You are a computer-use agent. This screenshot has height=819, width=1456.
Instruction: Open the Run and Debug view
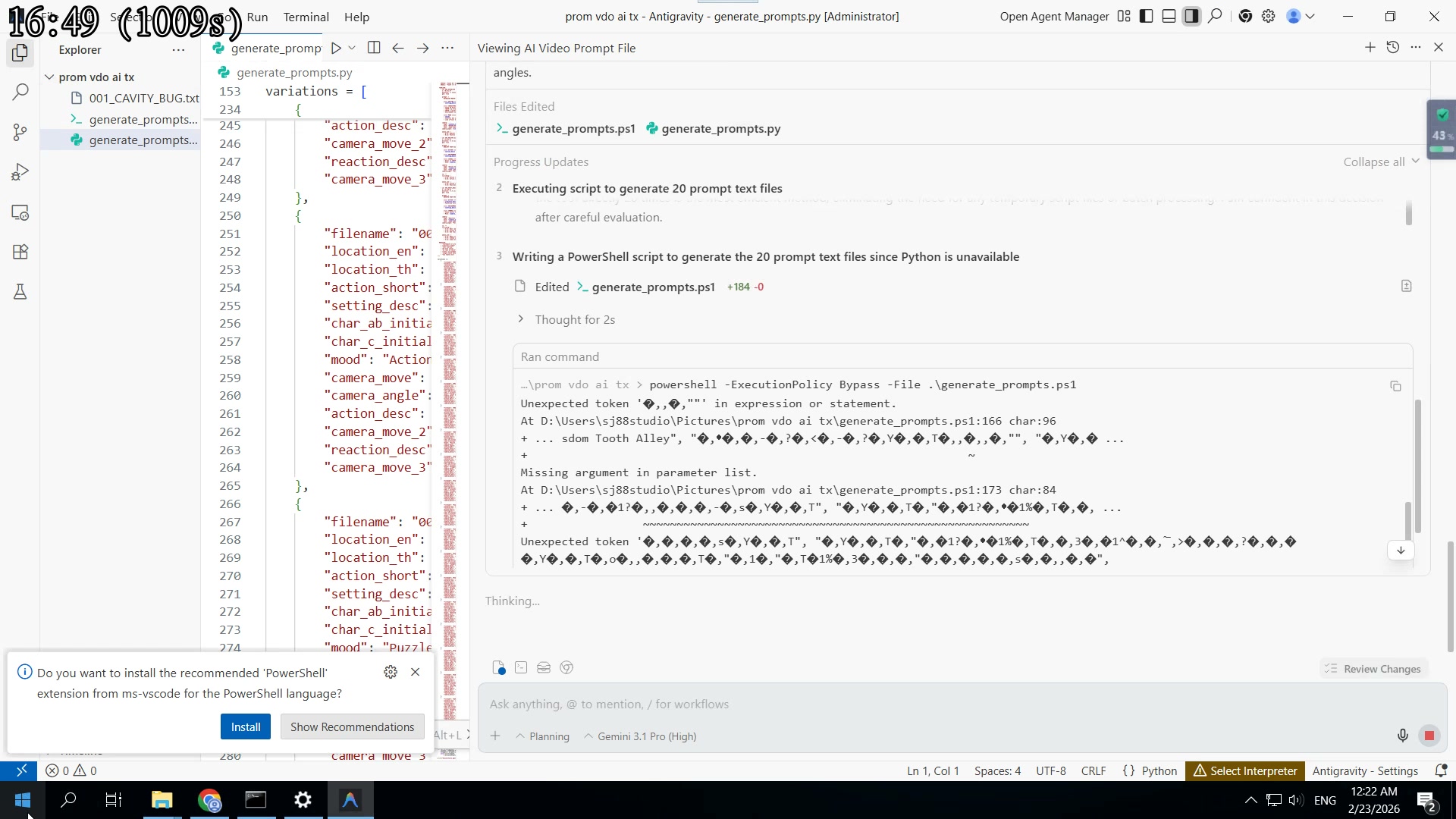20,173
